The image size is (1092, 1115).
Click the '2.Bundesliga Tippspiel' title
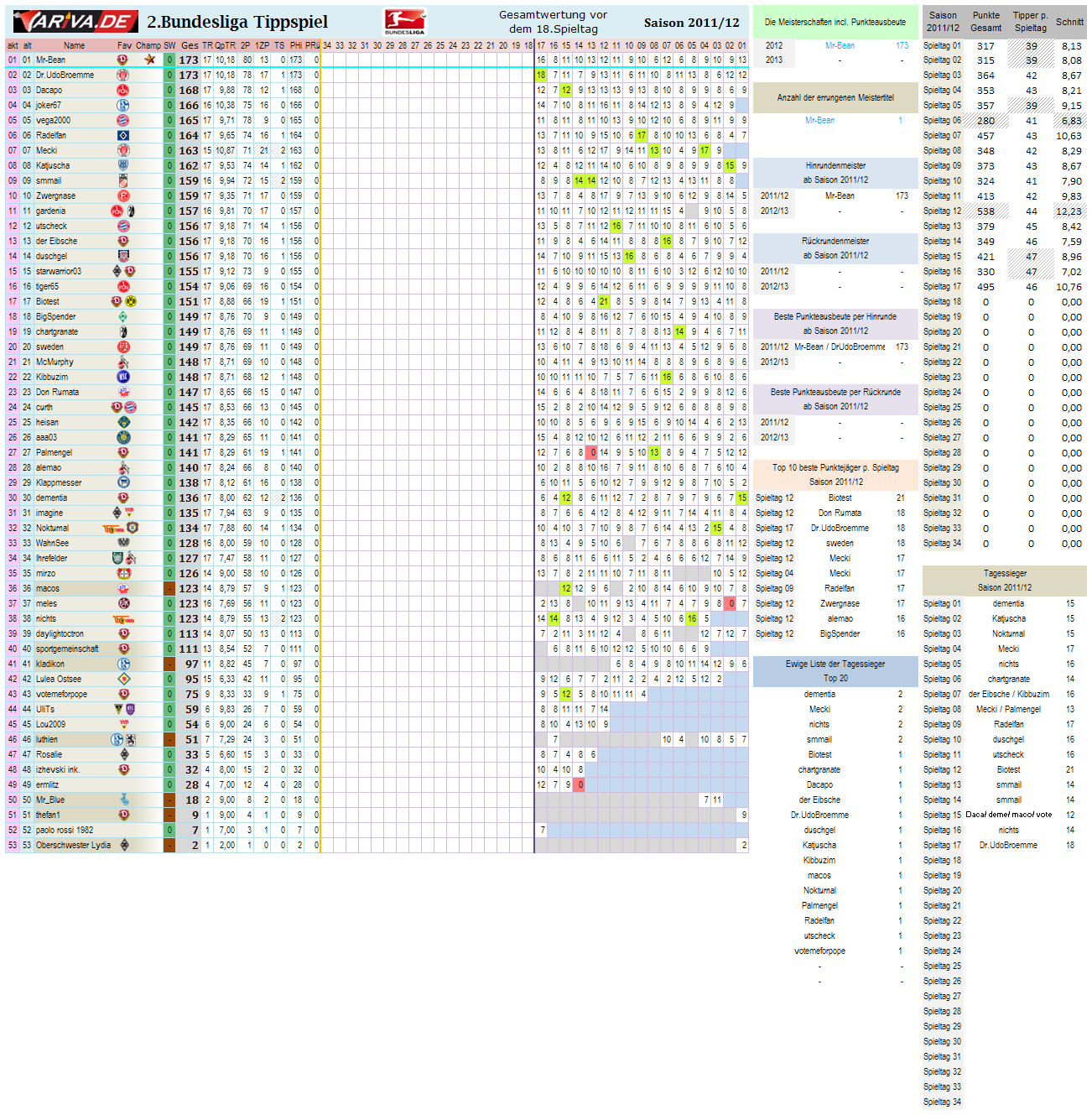click(237, 23)
